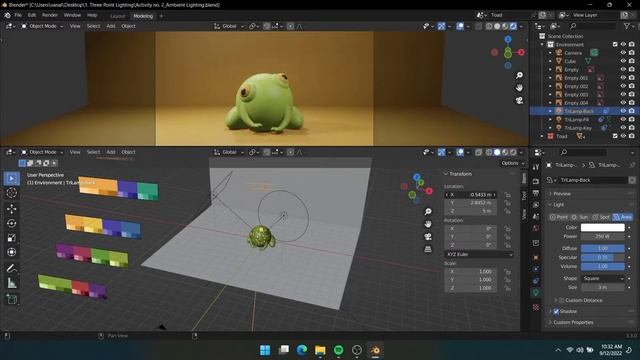Uncheck the Shadow checkbox in light properties
Screen dimensions: 640x360
pyautogui.click(x=556, y=311)
